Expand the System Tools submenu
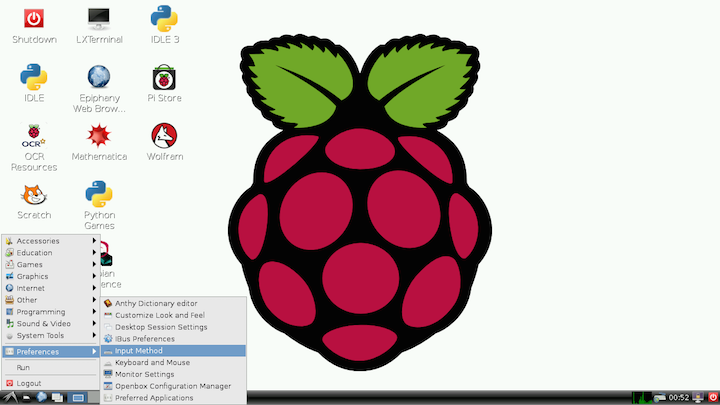 51,336
